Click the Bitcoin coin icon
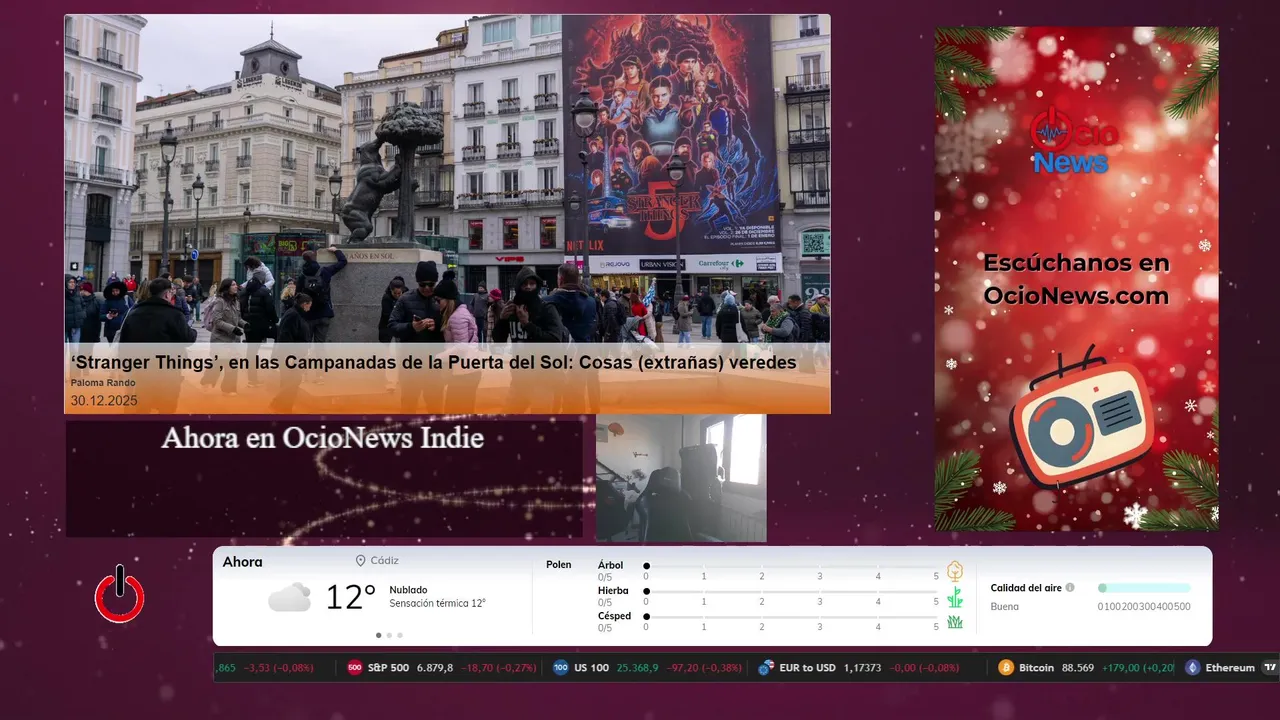 pyautogui.click(x=1006, y=667)
